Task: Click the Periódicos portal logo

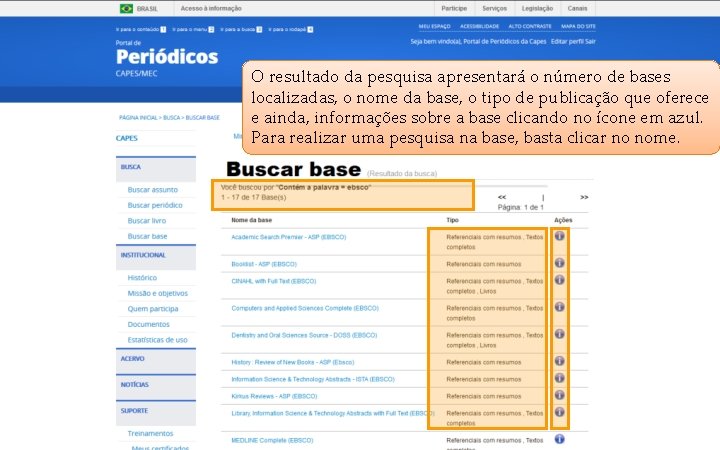Action: point(167,58)
